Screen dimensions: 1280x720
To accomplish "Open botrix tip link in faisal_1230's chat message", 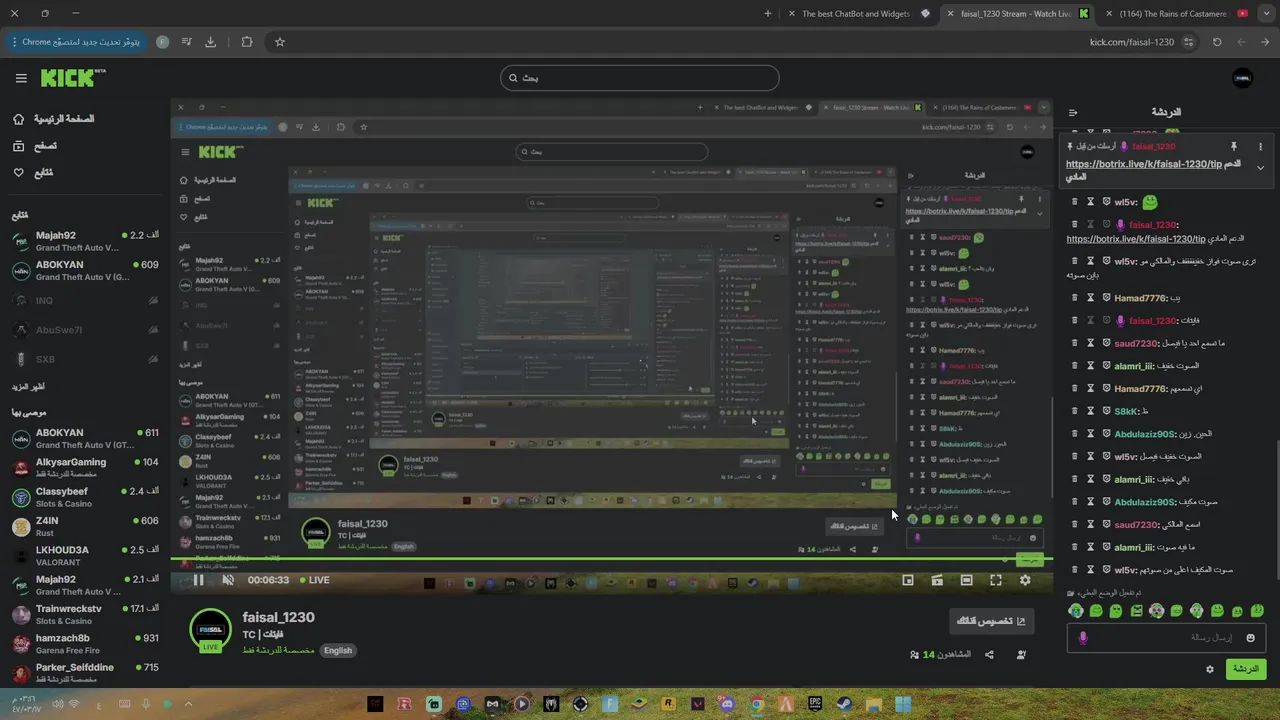I will [x=1136, y=239].
